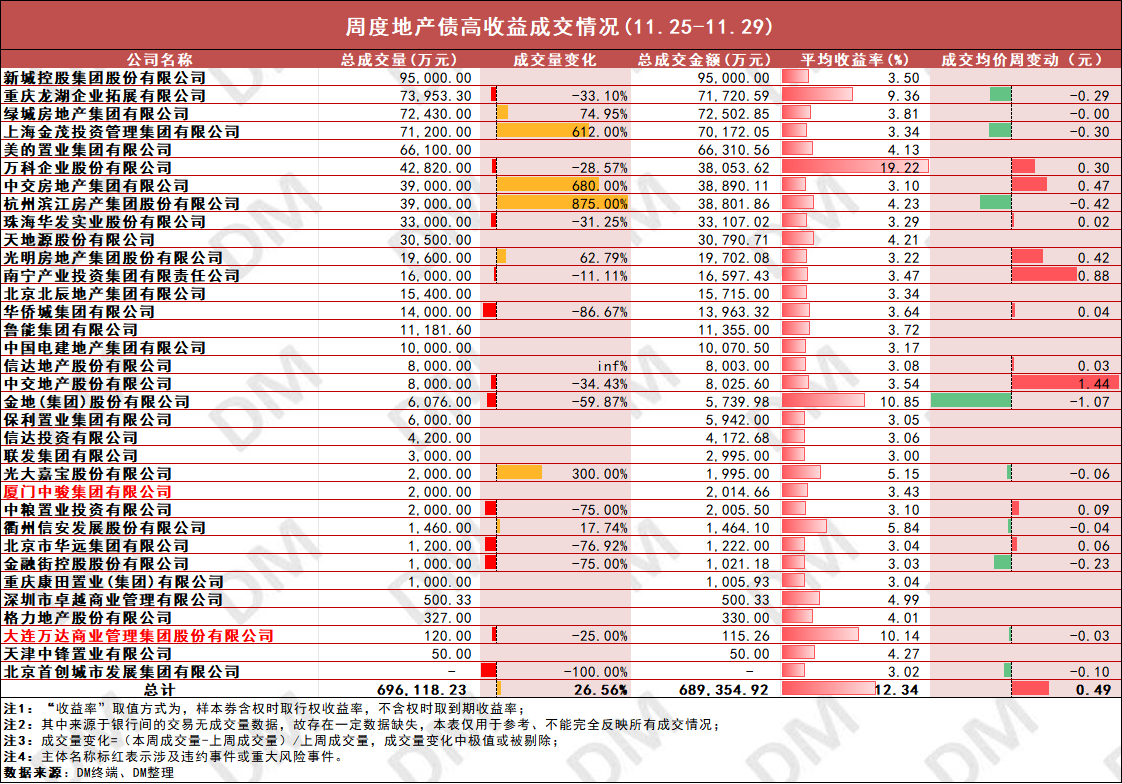Select total volume change 26.56%
Viewport: 1122px width, 784px height.
pos(600,690)
